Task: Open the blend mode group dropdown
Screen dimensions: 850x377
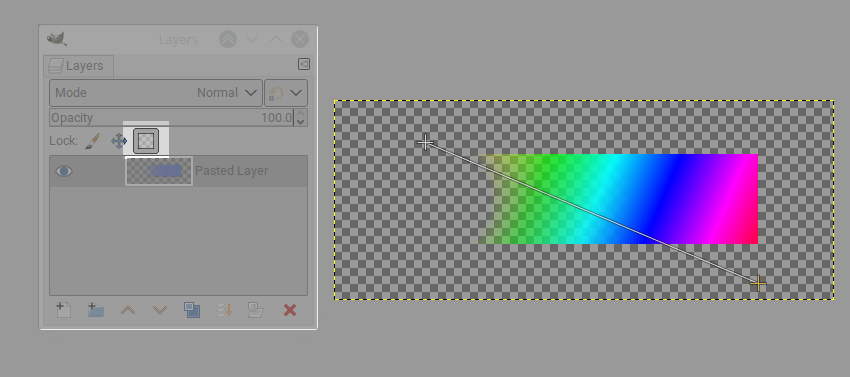Action: coord(286,93)
